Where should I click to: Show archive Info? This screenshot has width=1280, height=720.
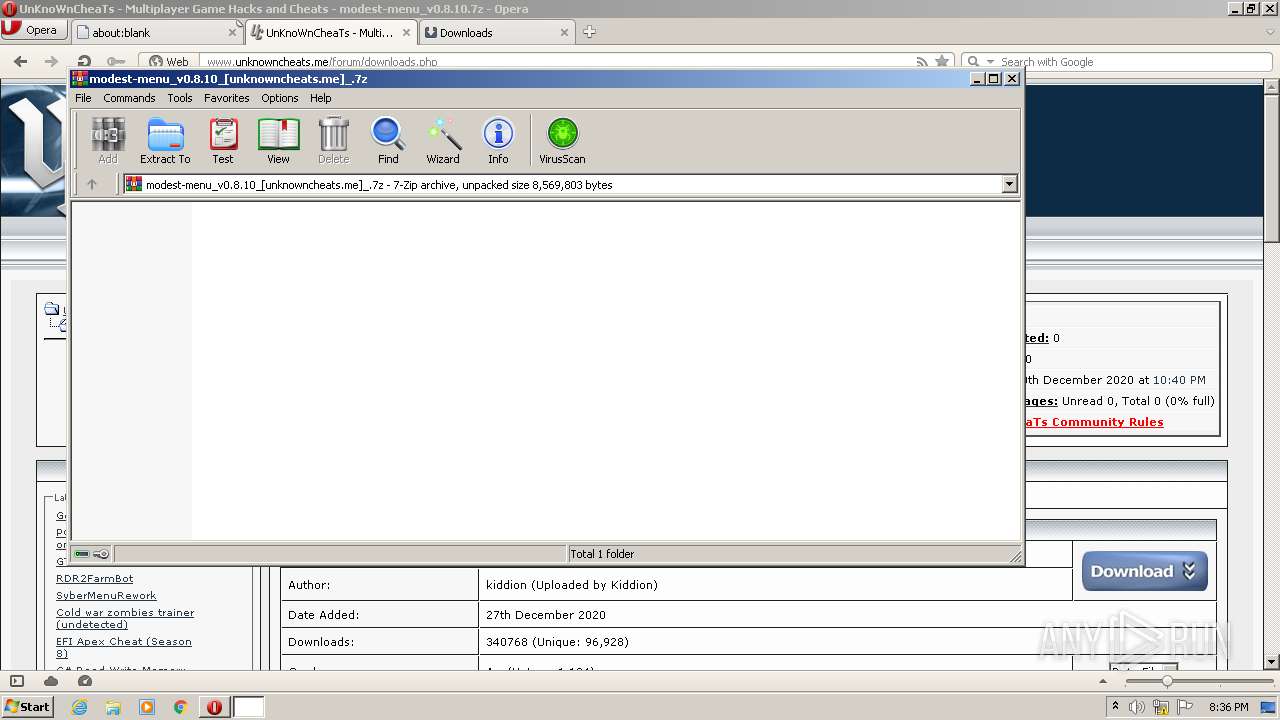(x=498, y=140)
